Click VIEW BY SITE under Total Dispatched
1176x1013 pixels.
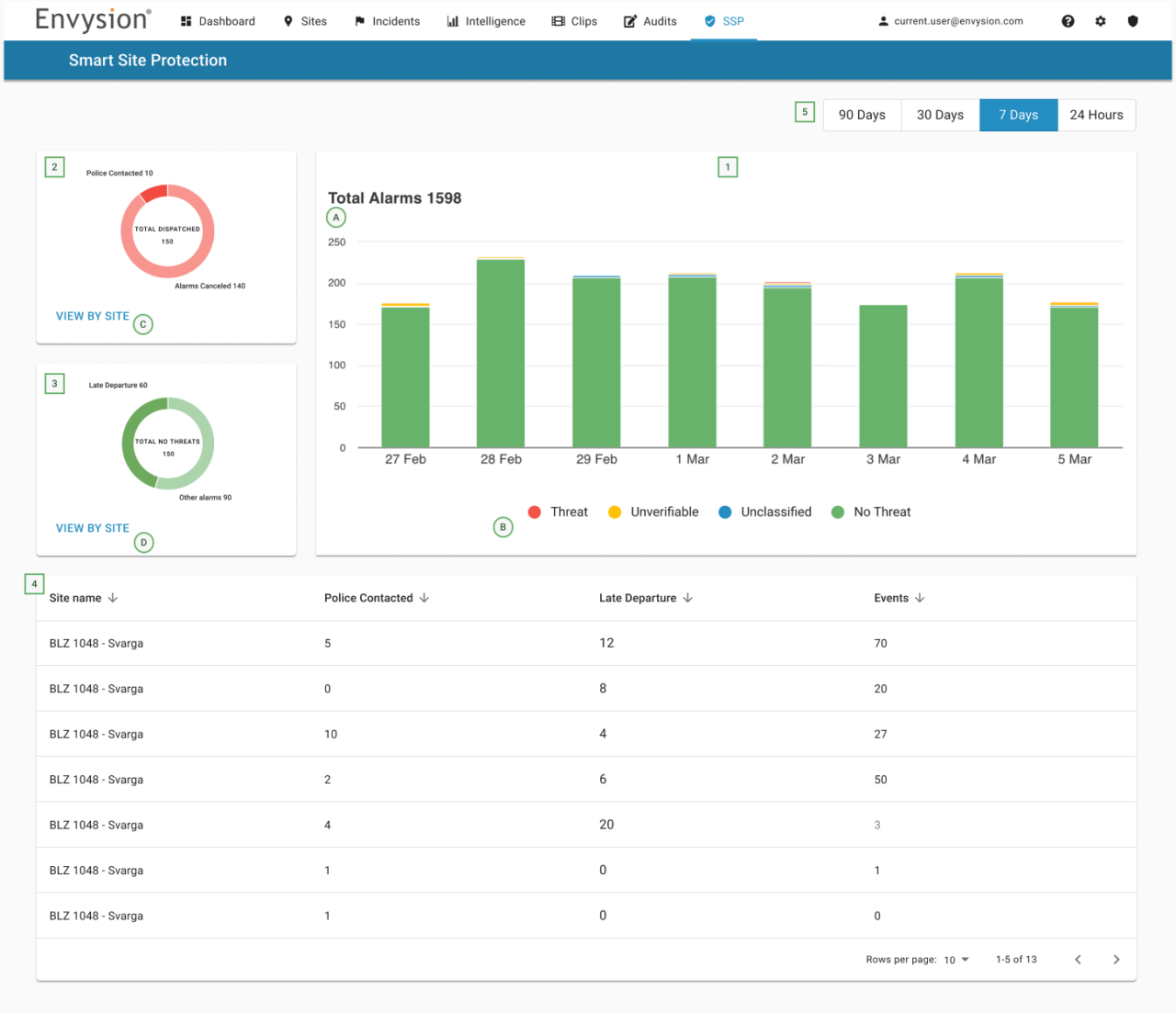(x=92, y=315)
